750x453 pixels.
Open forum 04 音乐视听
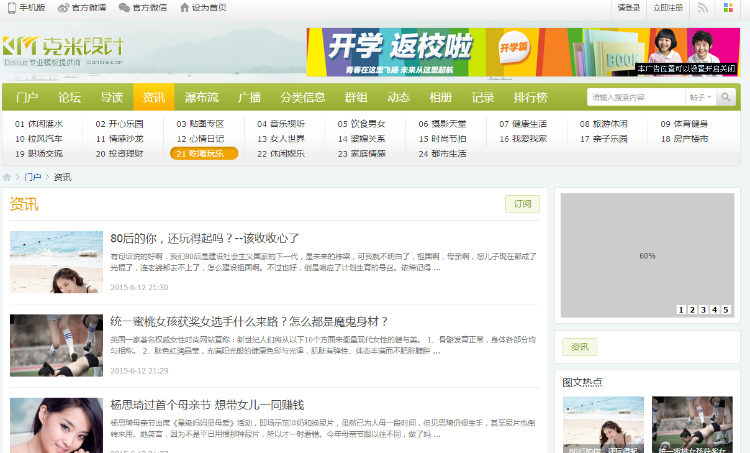(281, 124)
